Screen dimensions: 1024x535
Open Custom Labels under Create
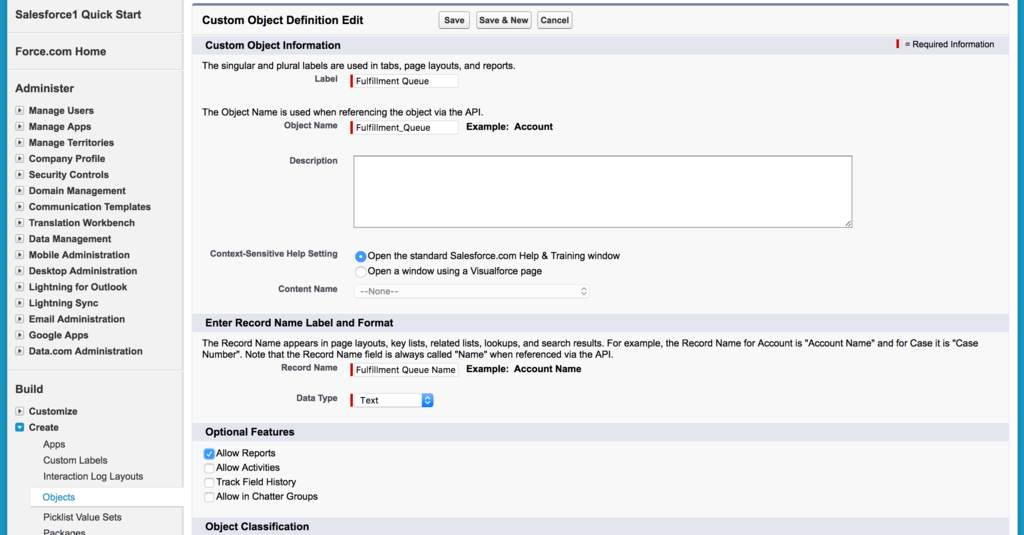coord(75,460)
